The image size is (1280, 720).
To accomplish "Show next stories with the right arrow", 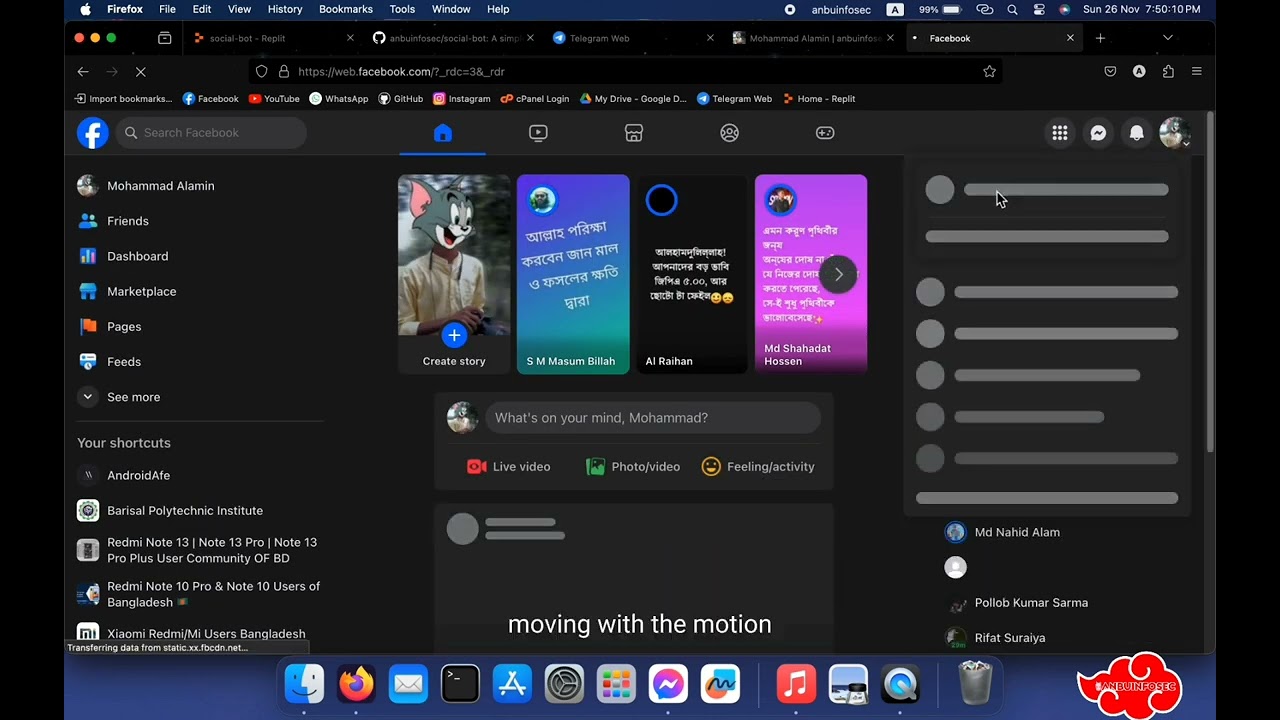I will (x=839, y=274).
